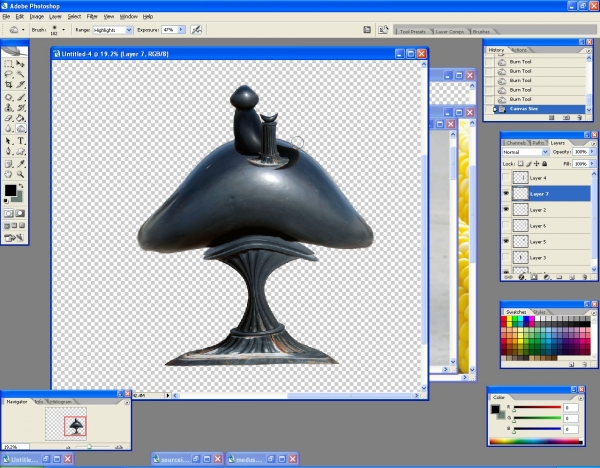Select the Burn tool in toolbox

(20, 129)
